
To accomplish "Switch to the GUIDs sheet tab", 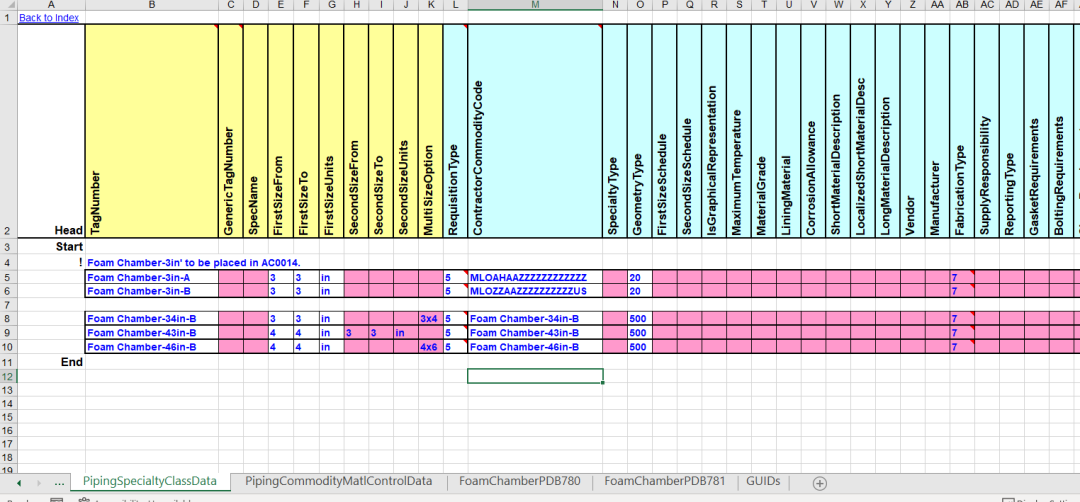I will [x=763, y=481].
